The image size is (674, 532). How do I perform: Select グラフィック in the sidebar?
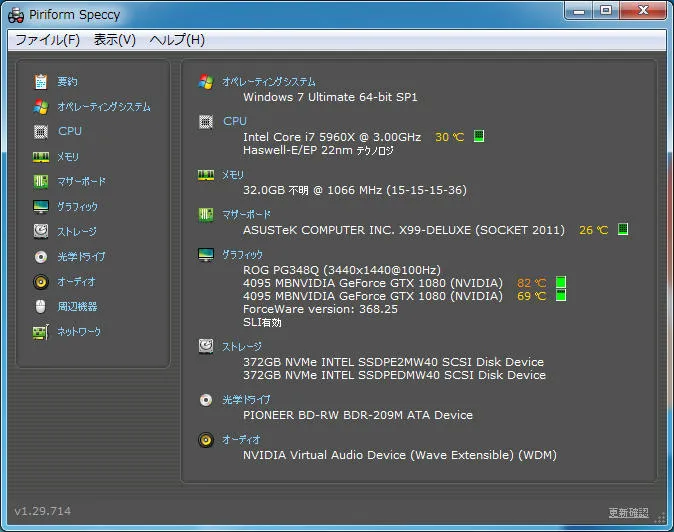tap(78, 207)
